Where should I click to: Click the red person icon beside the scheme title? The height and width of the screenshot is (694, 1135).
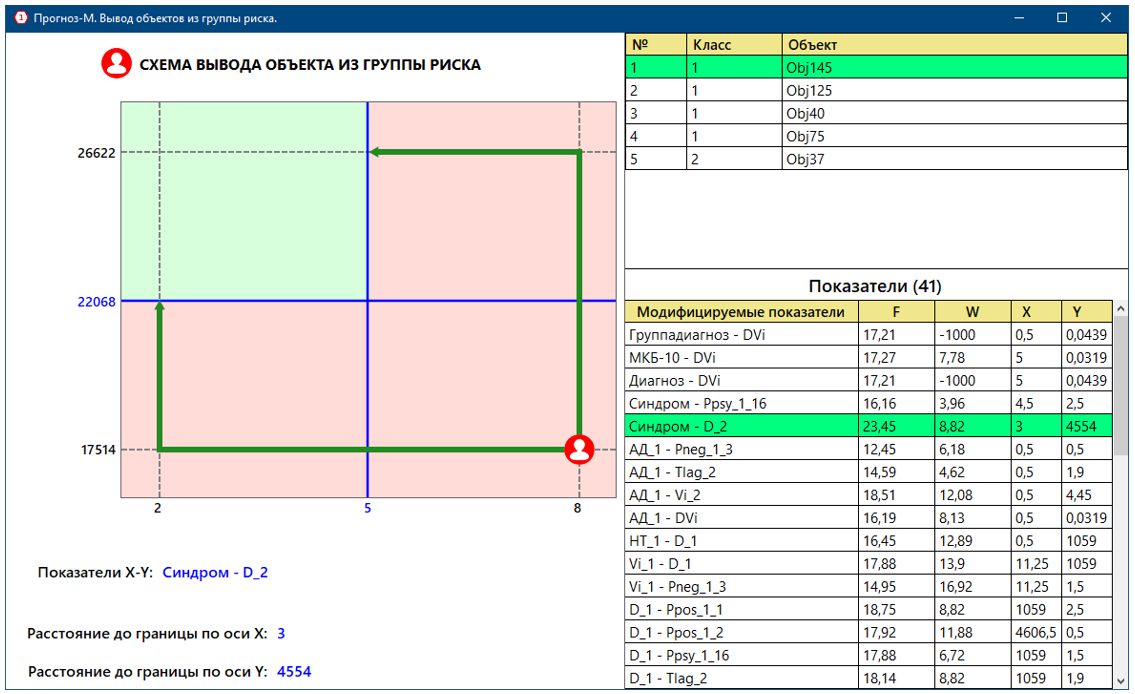117,64
